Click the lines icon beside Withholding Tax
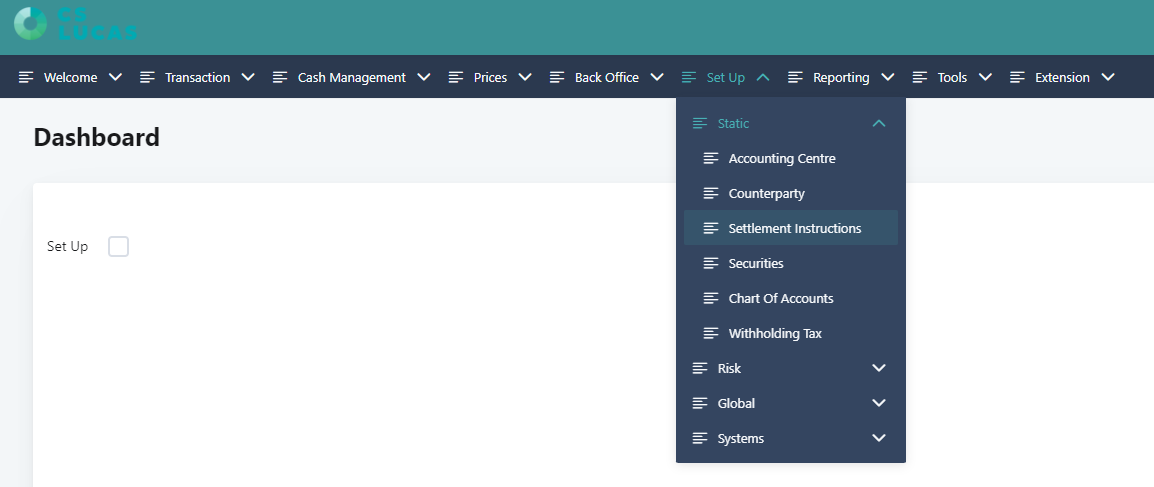Screen dimensions: 1154x487 point(711,333)
